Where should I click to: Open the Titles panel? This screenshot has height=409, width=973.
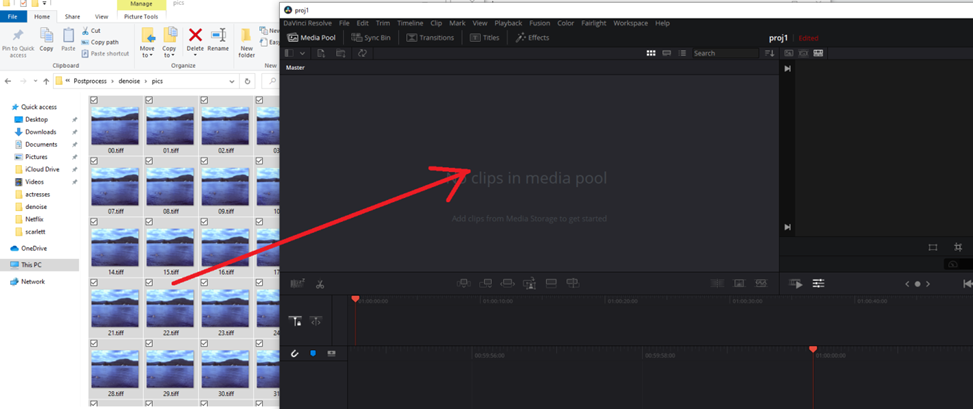click(484, 38)
